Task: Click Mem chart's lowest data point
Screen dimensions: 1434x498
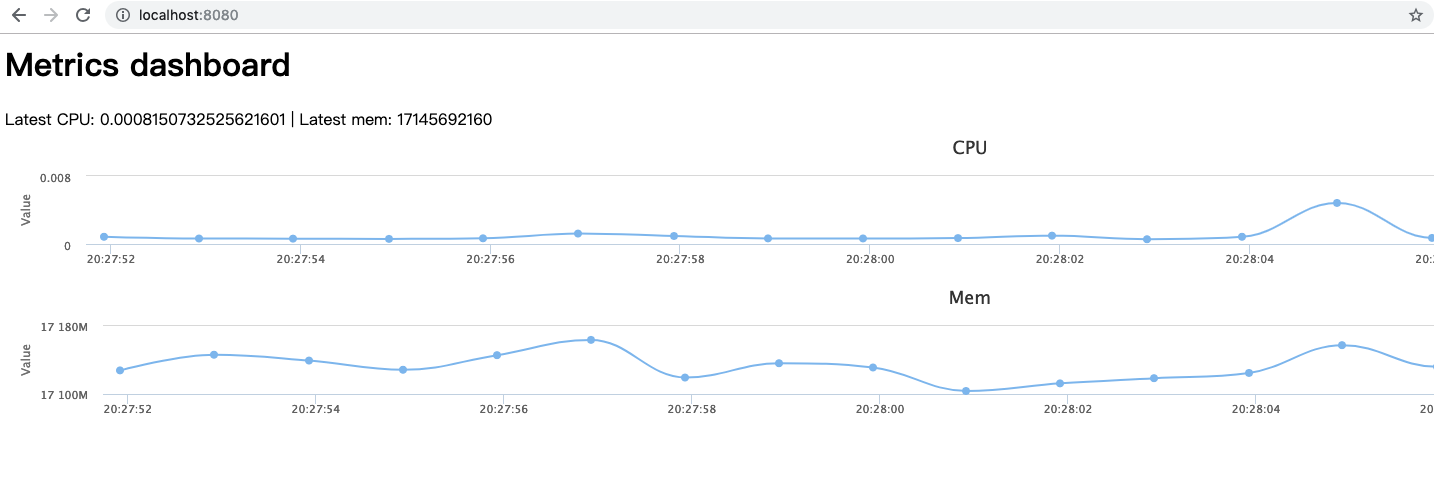Action: [966, 391]
